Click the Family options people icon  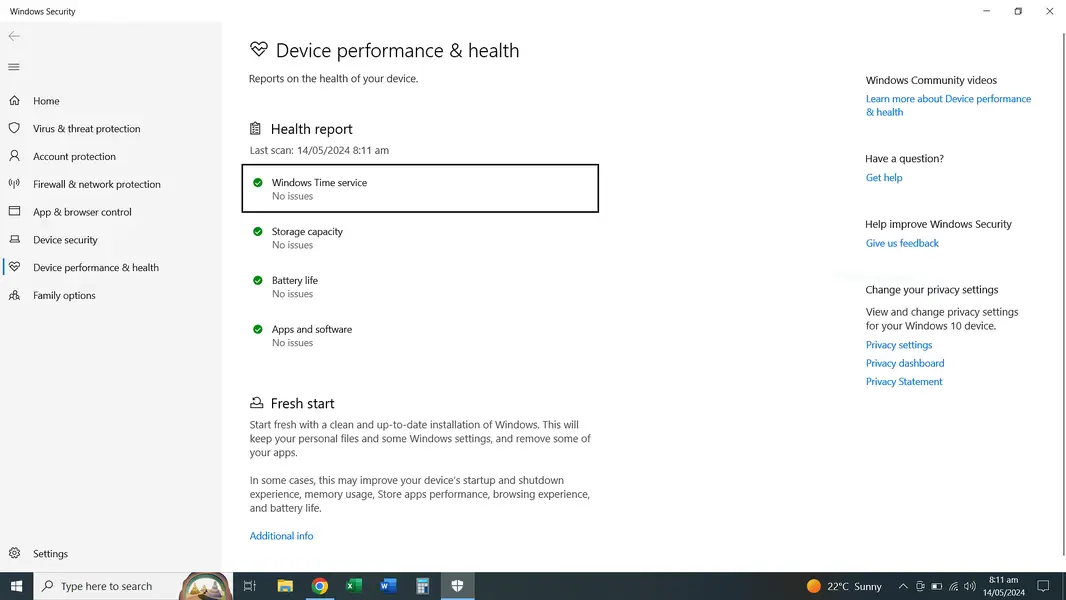(x=14, y=296)
